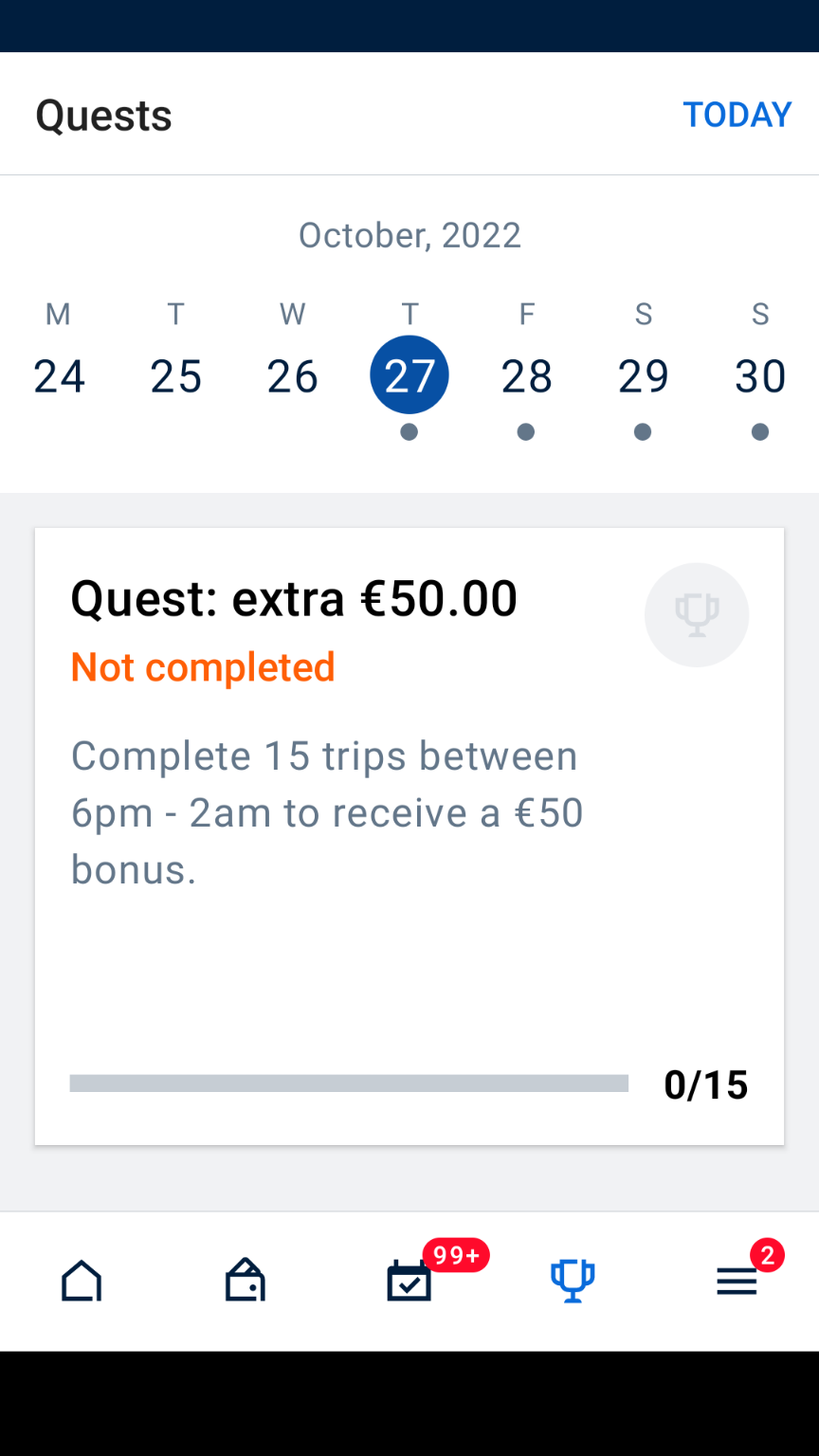Viewport: 819px width, 1456px height.
Task: Tap the red 2 menu badge
Action: (767, 1256)
